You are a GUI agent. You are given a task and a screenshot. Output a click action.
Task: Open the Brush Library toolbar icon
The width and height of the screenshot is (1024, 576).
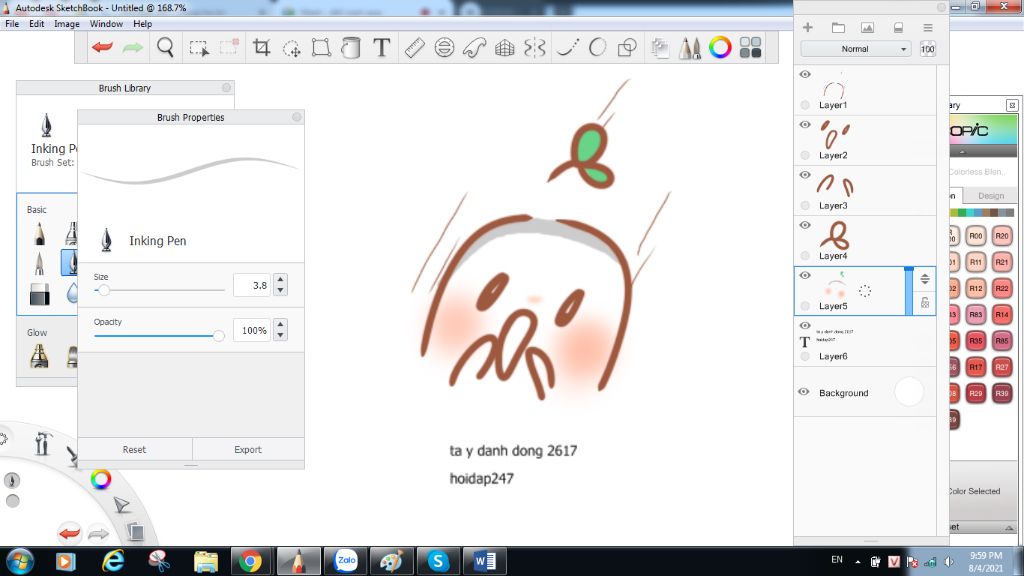click(x=690, y=48)
